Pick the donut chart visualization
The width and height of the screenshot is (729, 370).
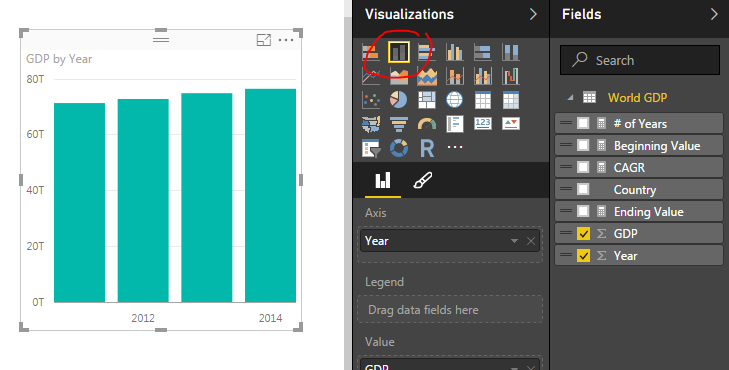[399, 148]
